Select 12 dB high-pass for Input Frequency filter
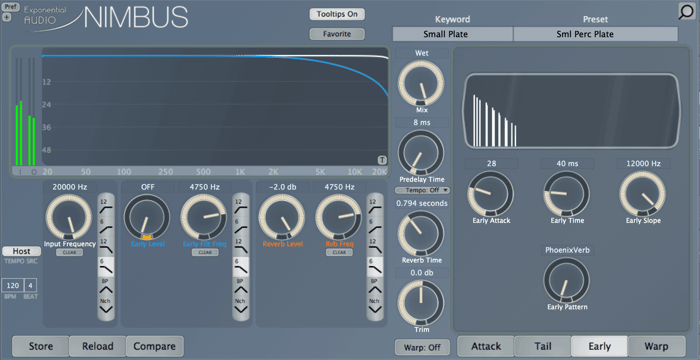700x360 pixels. coord(106,205)
